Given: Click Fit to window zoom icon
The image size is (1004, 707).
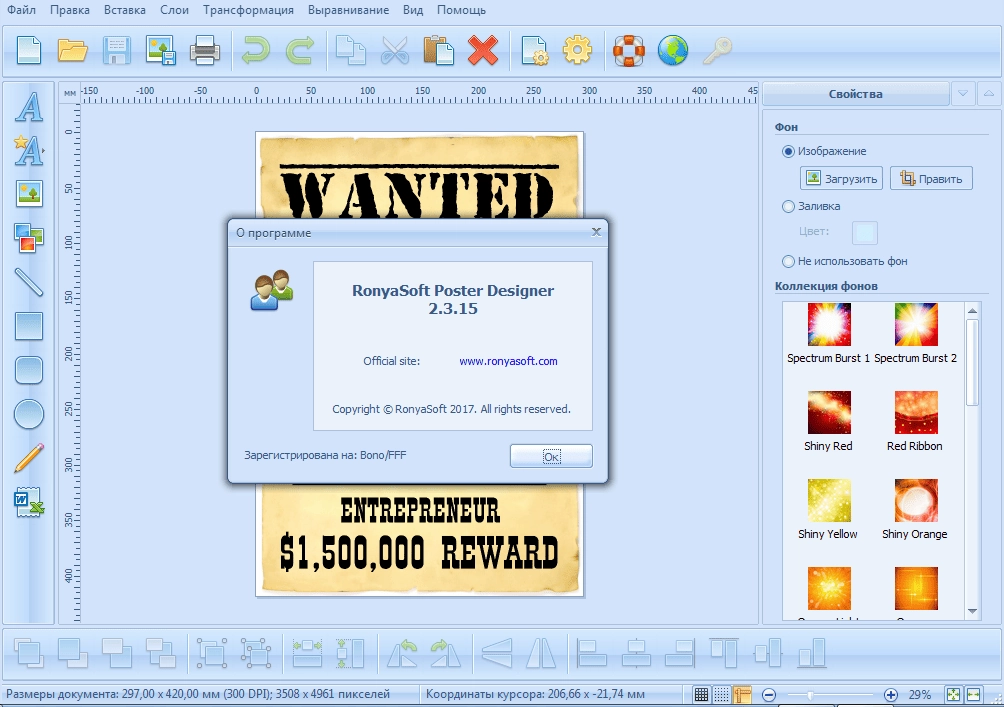Looking at the screenshot, I should (953, 695).
